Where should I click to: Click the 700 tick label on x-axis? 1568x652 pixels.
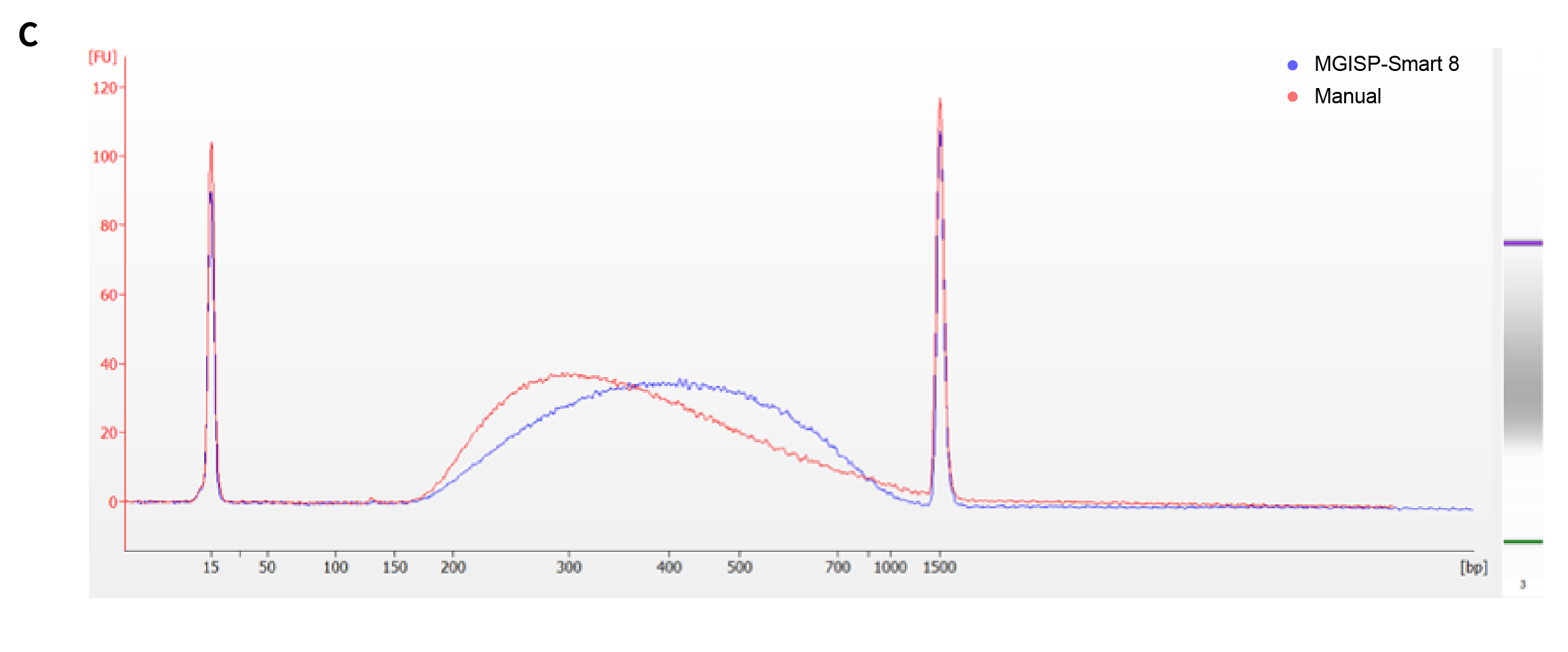pos(837,567)
